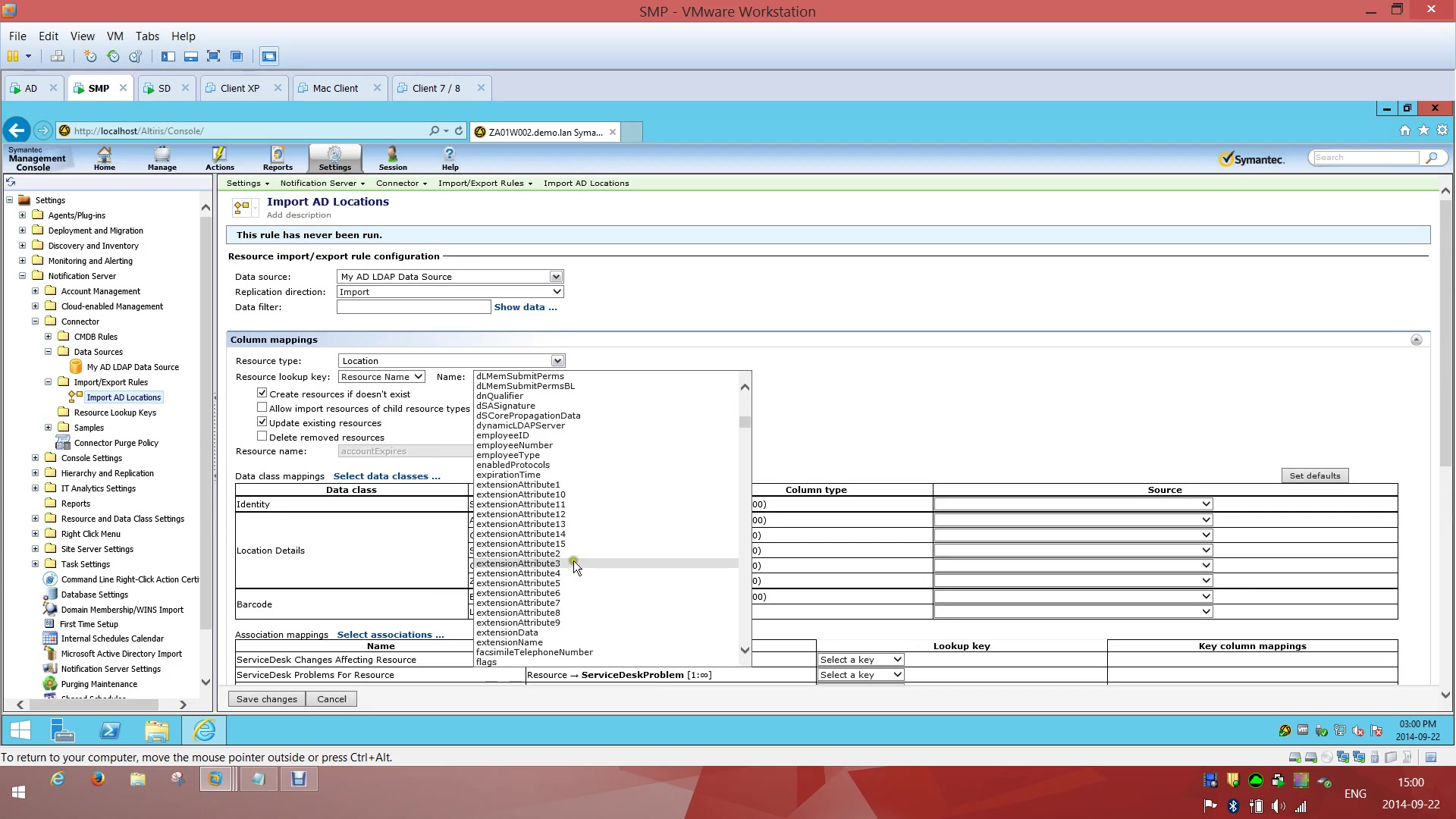
Task: Select My AD LDAP Data Source tree icon
Action: pos(76,367)
